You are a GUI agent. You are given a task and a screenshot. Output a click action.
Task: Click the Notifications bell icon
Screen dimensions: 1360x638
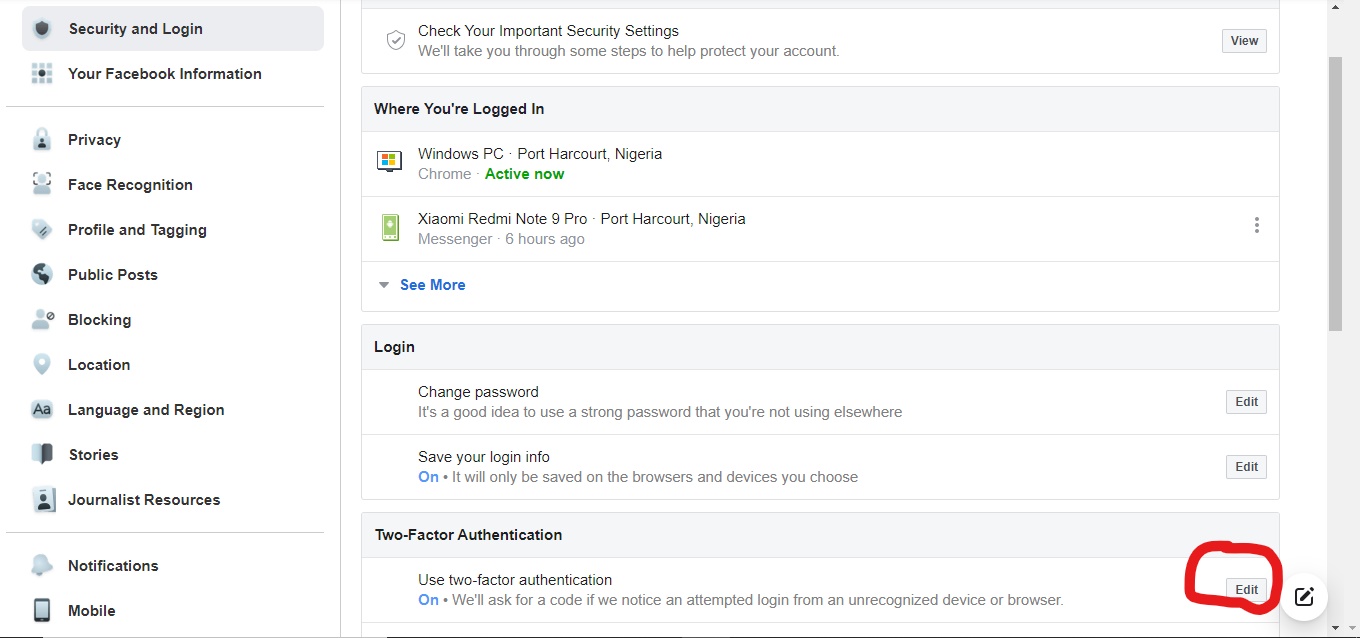pyautogui.click(x=42, y=566)
